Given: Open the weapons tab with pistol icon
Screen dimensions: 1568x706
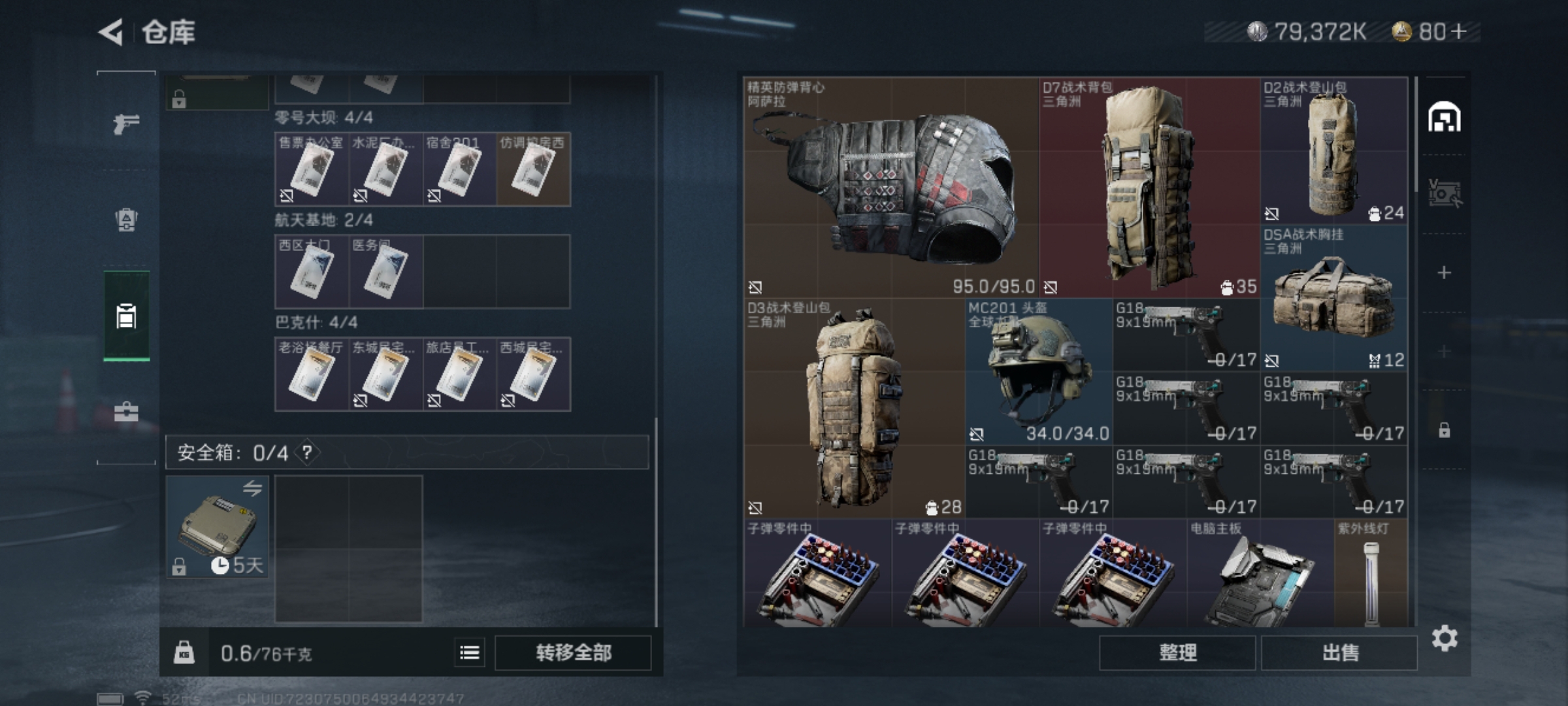Looking at the screenshot, I should (x=126, y=123).
